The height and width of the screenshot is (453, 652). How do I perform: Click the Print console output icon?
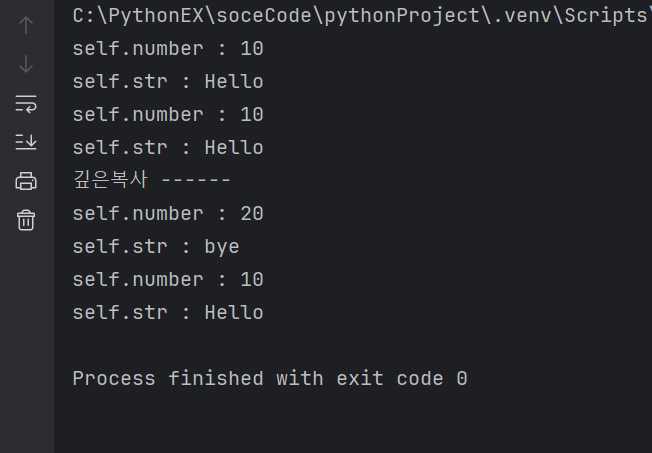pos(26,181)
